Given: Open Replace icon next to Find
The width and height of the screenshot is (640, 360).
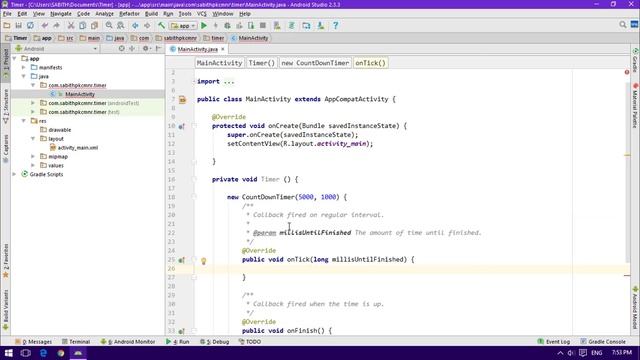Looking at the screenshot, I should pos(121,25).
